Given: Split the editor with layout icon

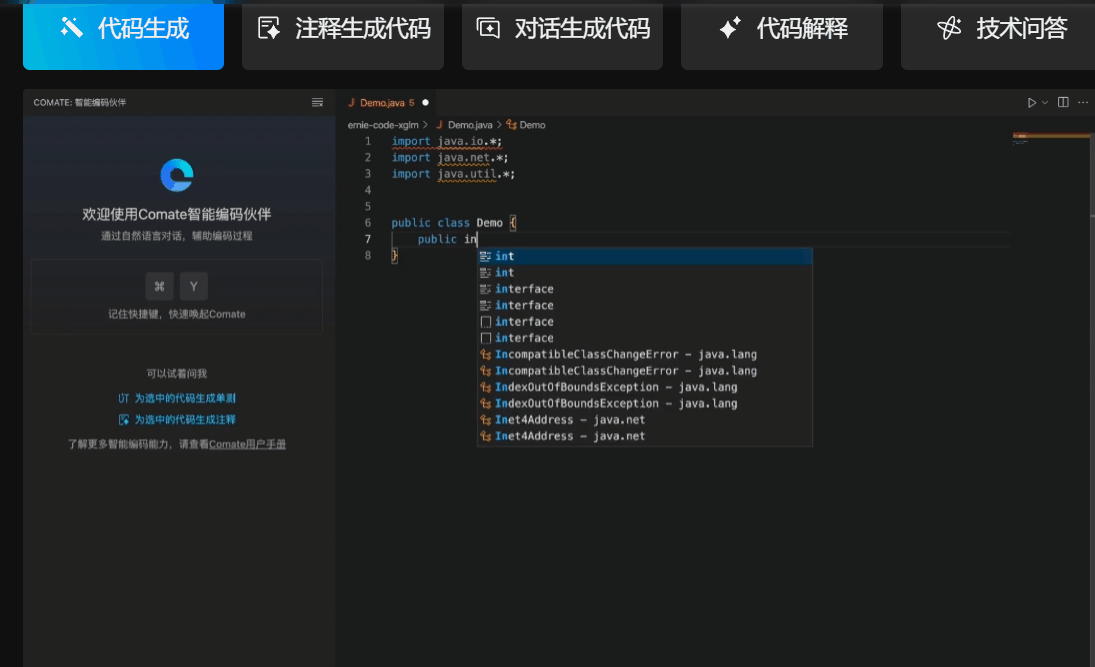Looking at the screenshot, I should (1063, 102).
